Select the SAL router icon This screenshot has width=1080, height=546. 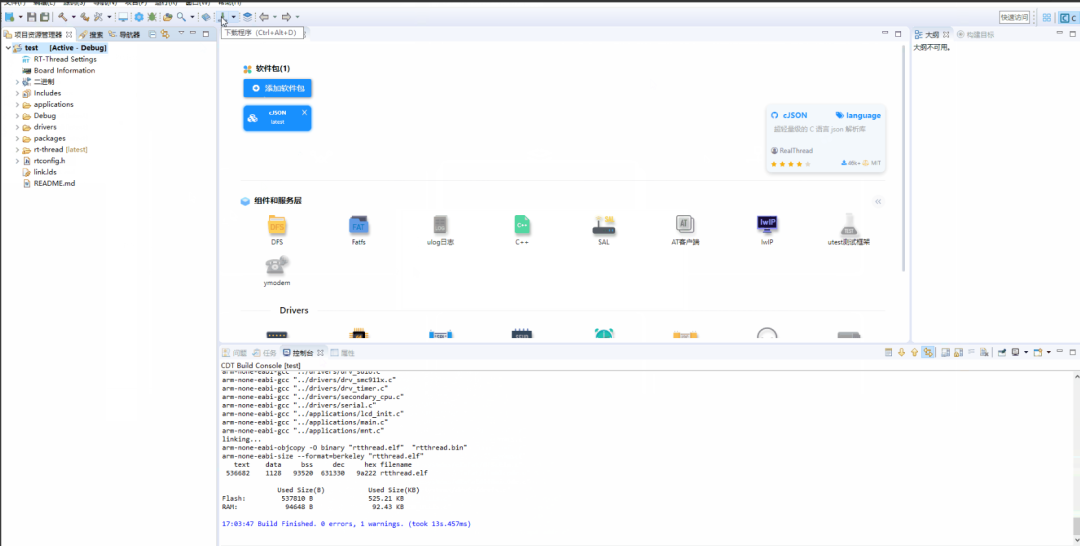603,225
